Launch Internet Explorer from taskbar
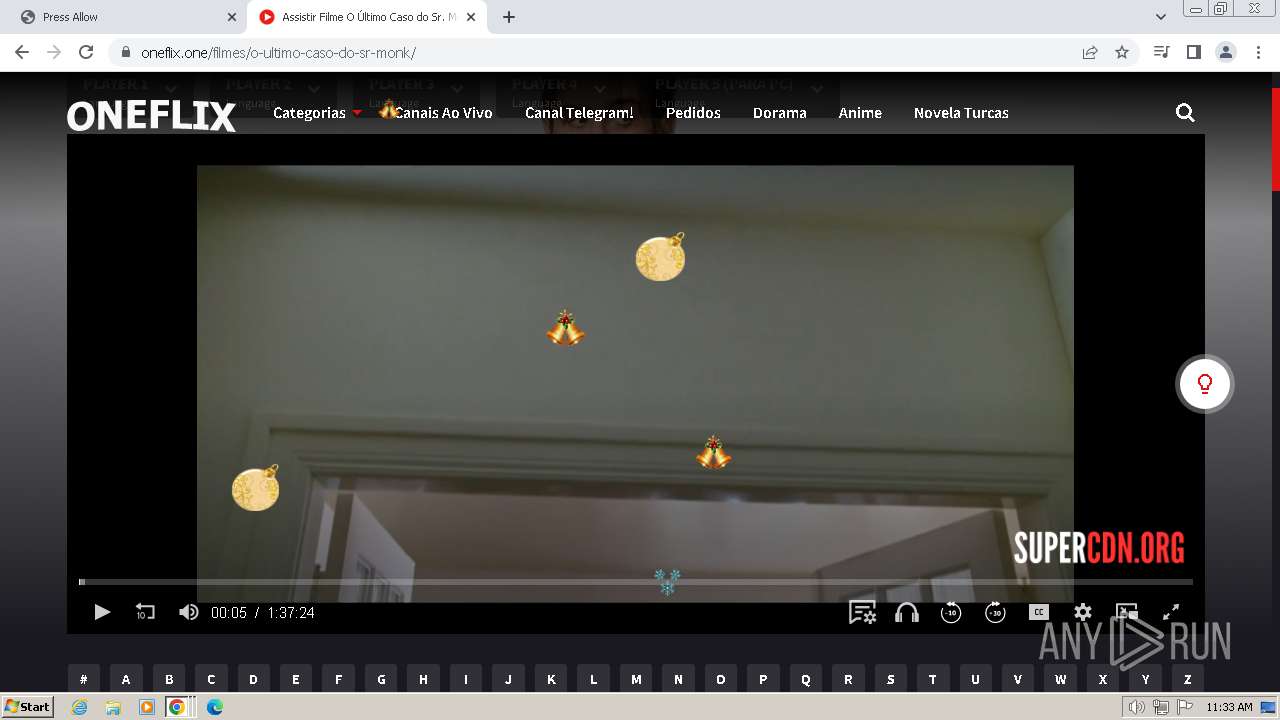The height and width of the screenshot is (720, 1280). pyautogui.click(x=79, y=707)
